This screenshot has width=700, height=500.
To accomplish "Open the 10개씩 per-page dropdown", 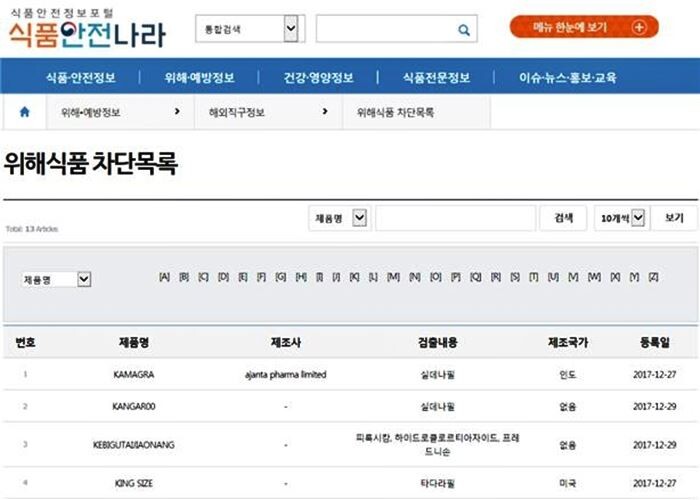I will 638,218.
